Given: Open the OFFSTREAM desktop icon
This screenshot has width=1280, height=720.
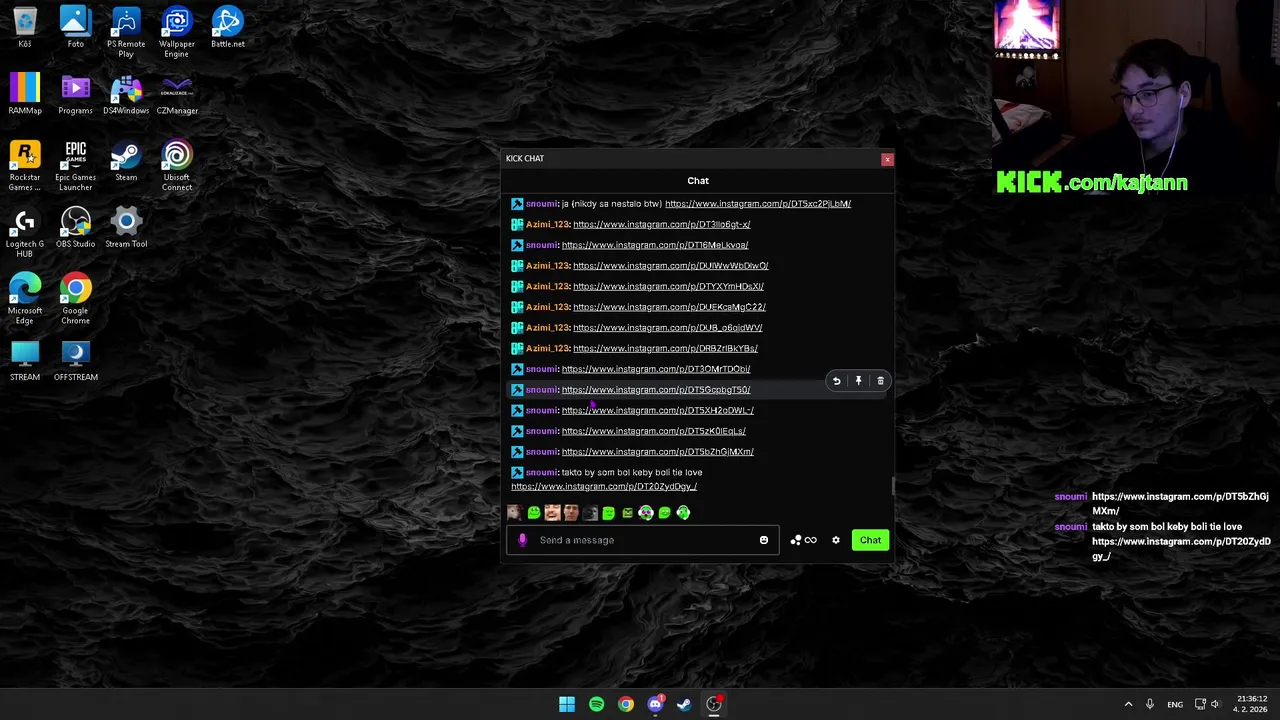Looking at the screenshot, I should [75, 361].
